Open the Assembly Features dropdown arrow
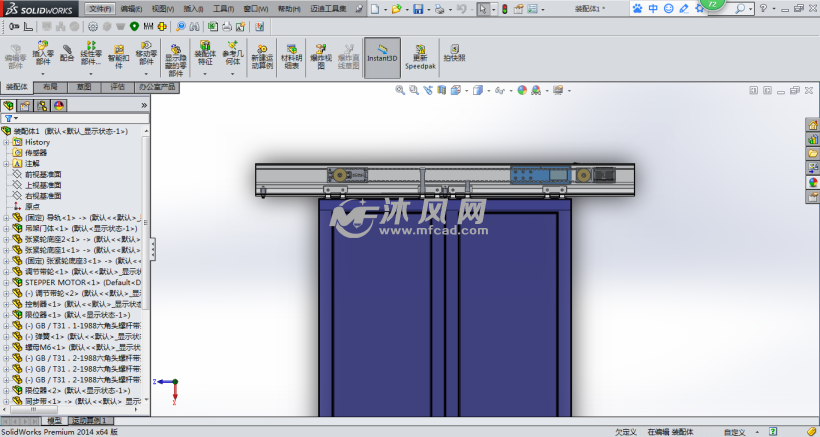 click(x=205, y=74)
